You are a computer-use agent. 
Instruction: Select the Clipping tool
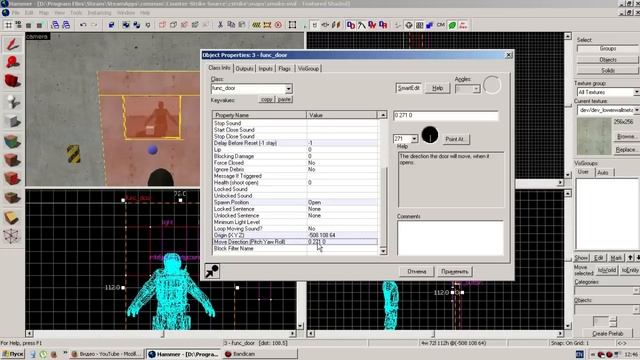pos(12,218)
